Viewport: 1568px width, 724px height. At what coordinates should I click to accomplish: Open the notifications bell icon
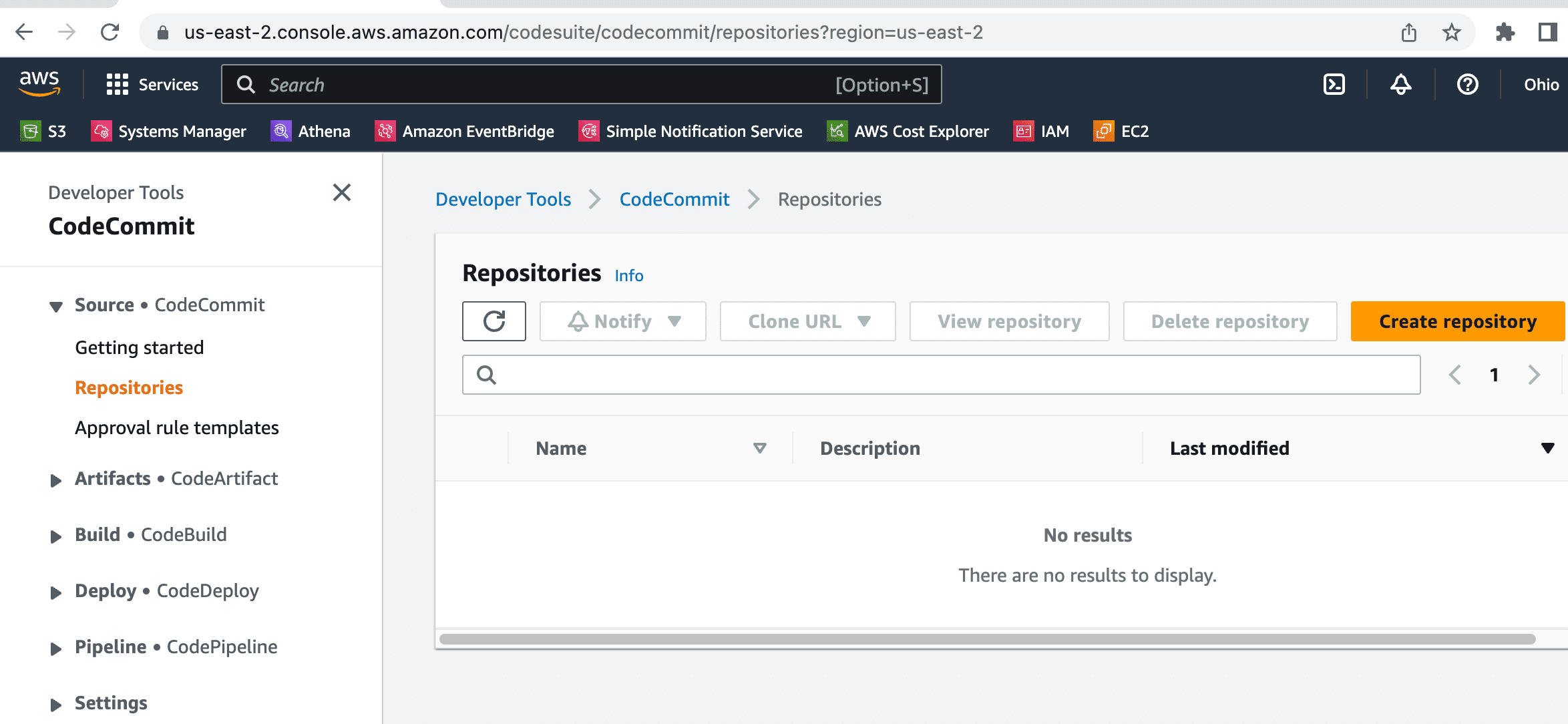(1400, 84)
